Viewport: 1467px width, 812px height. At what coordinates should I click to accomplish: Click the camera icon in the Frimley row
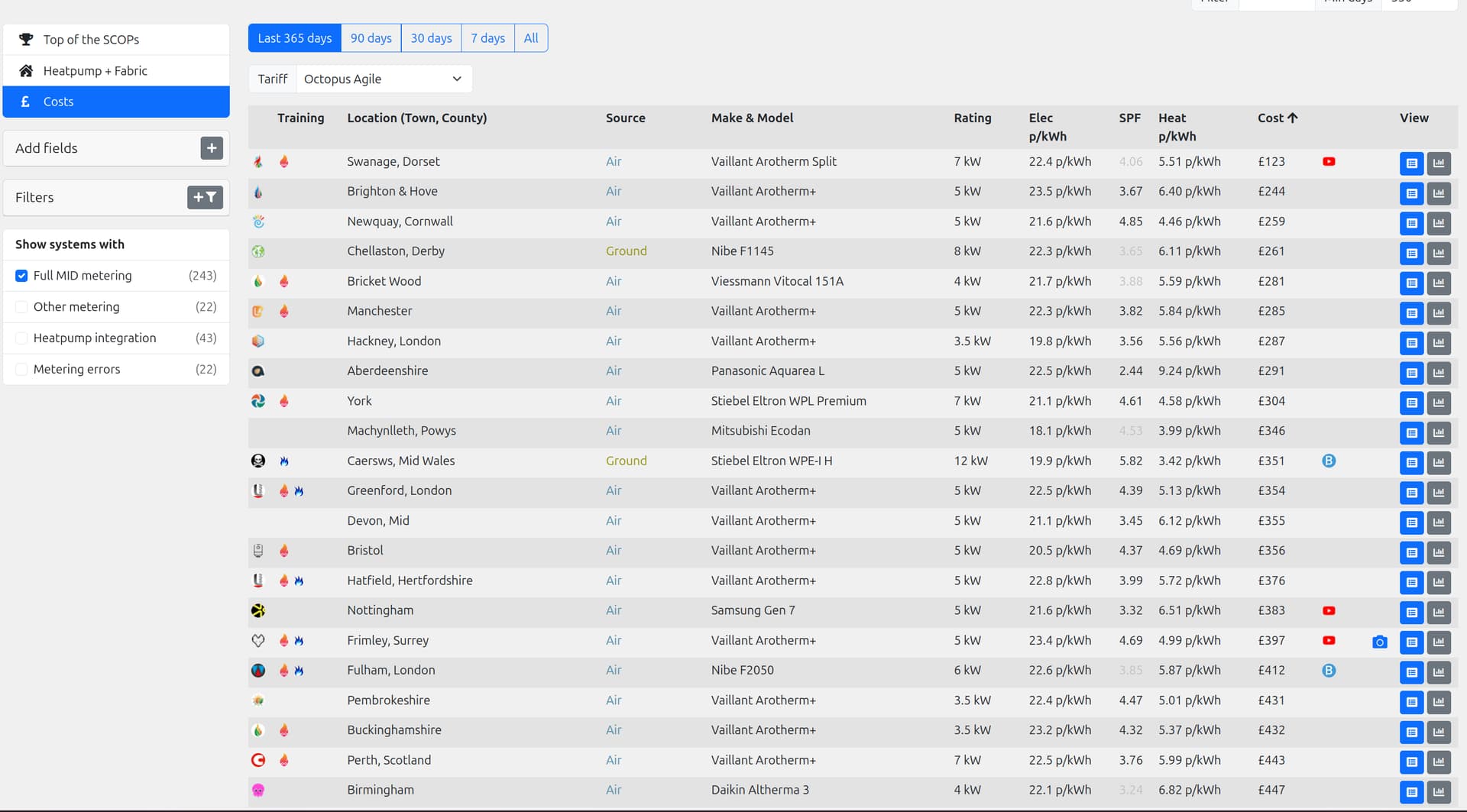[x=1379, y=642]
